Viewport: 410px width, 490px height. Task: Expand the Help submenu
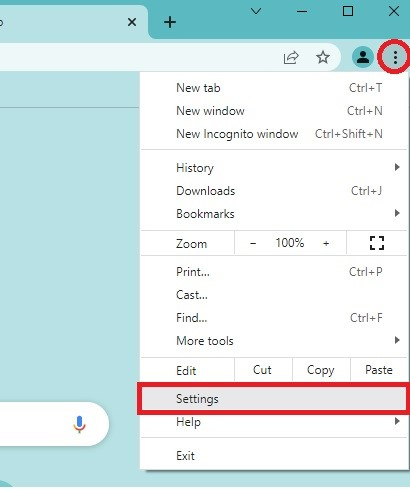[x=274, y=422]
